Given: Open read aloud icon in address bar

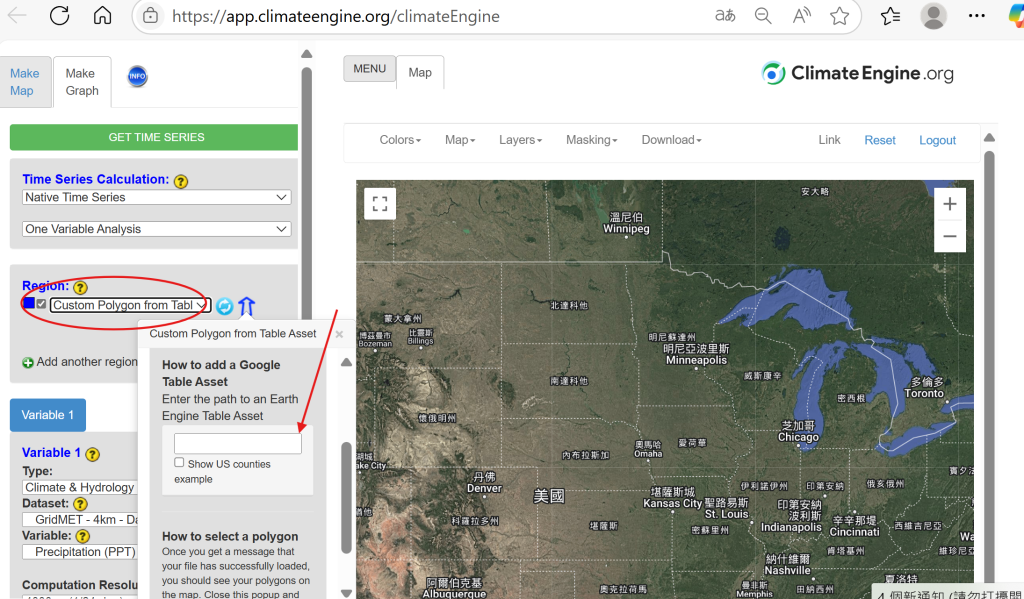Looking at the screenshot, I should coord(801,16).
